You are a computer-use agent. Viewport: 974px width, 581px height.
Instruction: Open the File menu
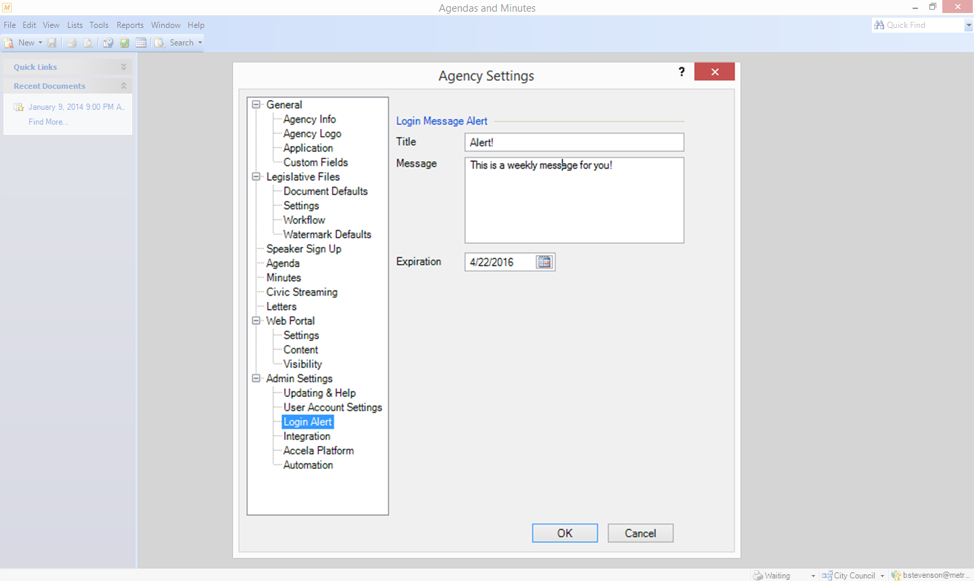(x=9, y=25)
